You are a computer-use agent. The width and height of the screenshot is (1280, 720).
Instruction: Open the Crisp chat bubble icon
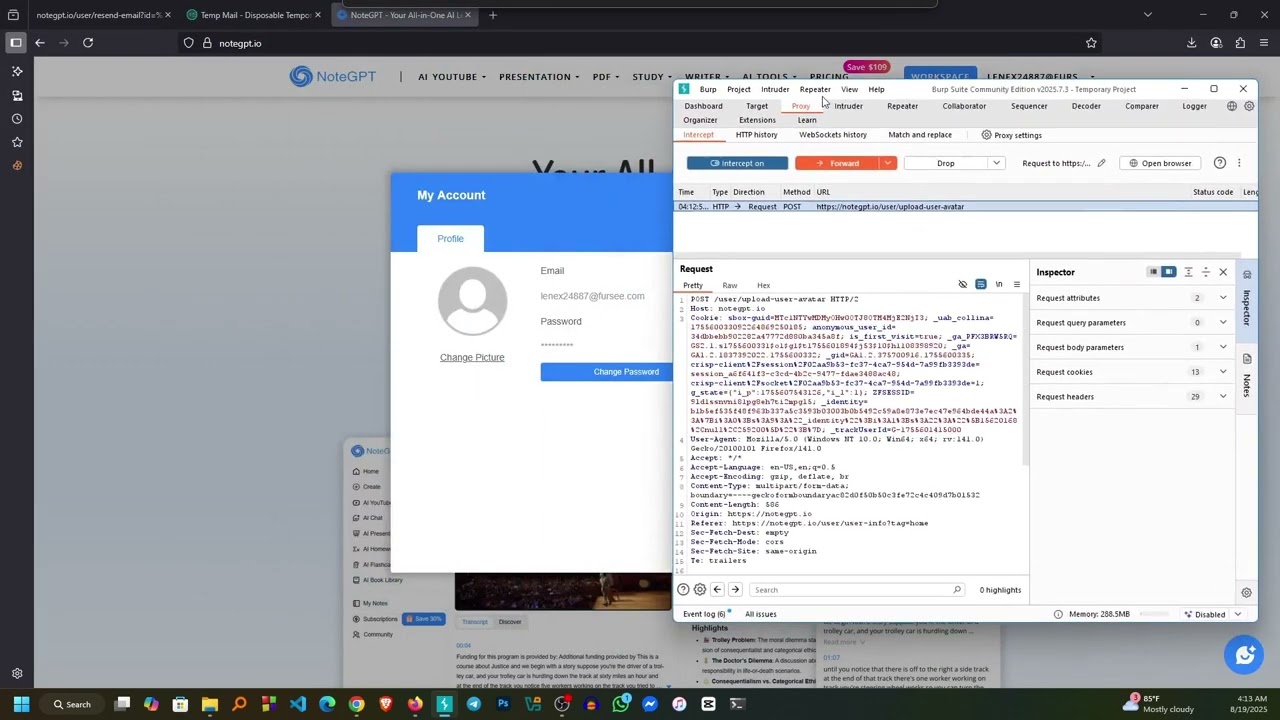(x=1244, y=656)
